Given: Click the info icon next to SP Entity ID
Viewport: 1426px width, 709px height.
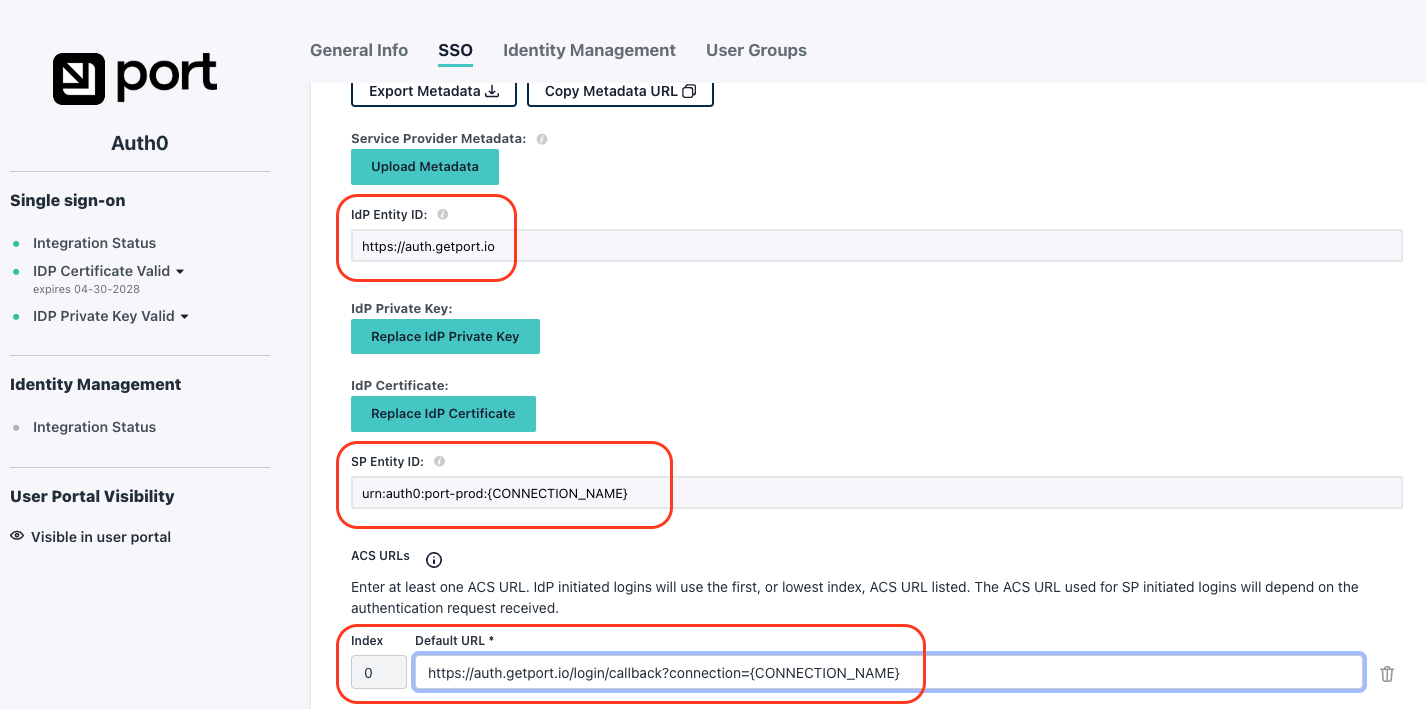Looking at the screenshot, I should click(439, 461).
